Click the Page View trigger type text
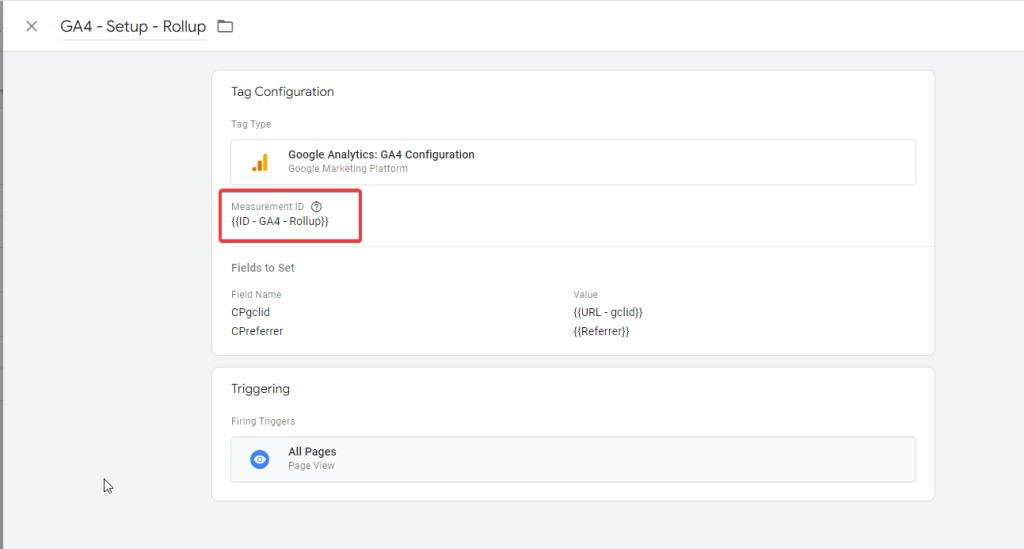Viewport: 1024px width, 549px height. [311, 466]
